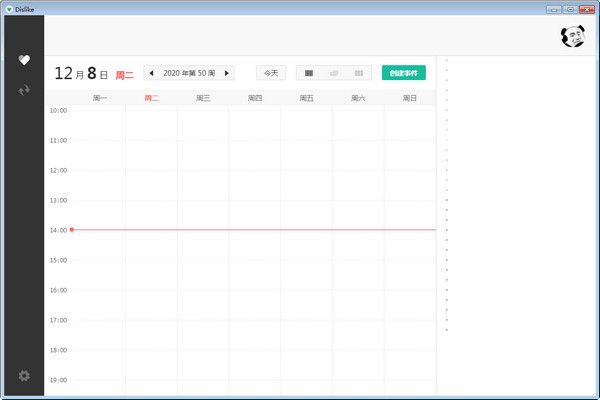Switch to the middle calendar view icon
The height and width of the screenshot is (400, 600).
[334, 73]
